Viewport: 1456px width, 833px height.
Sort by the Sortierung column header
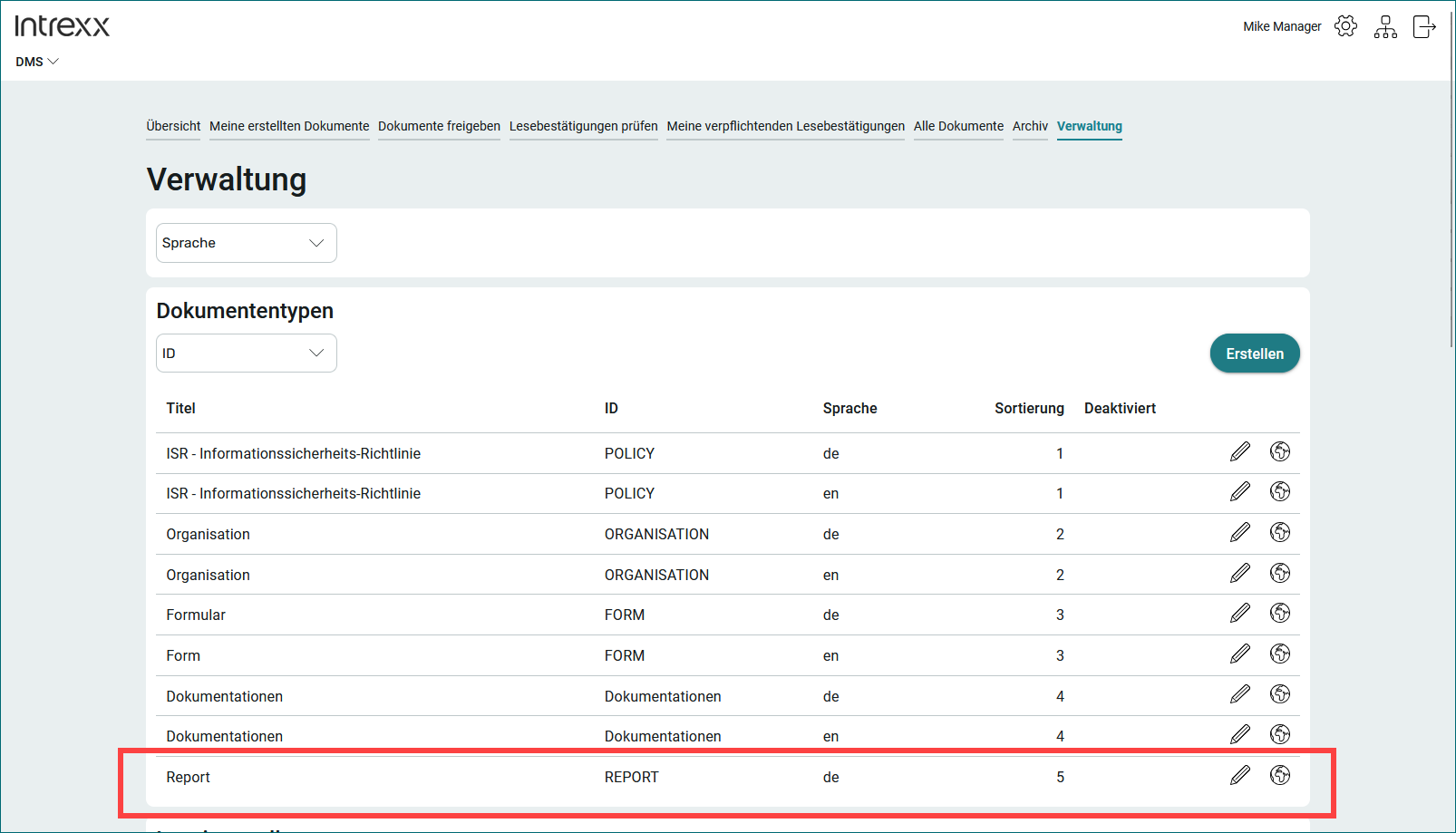(1029, 408)
